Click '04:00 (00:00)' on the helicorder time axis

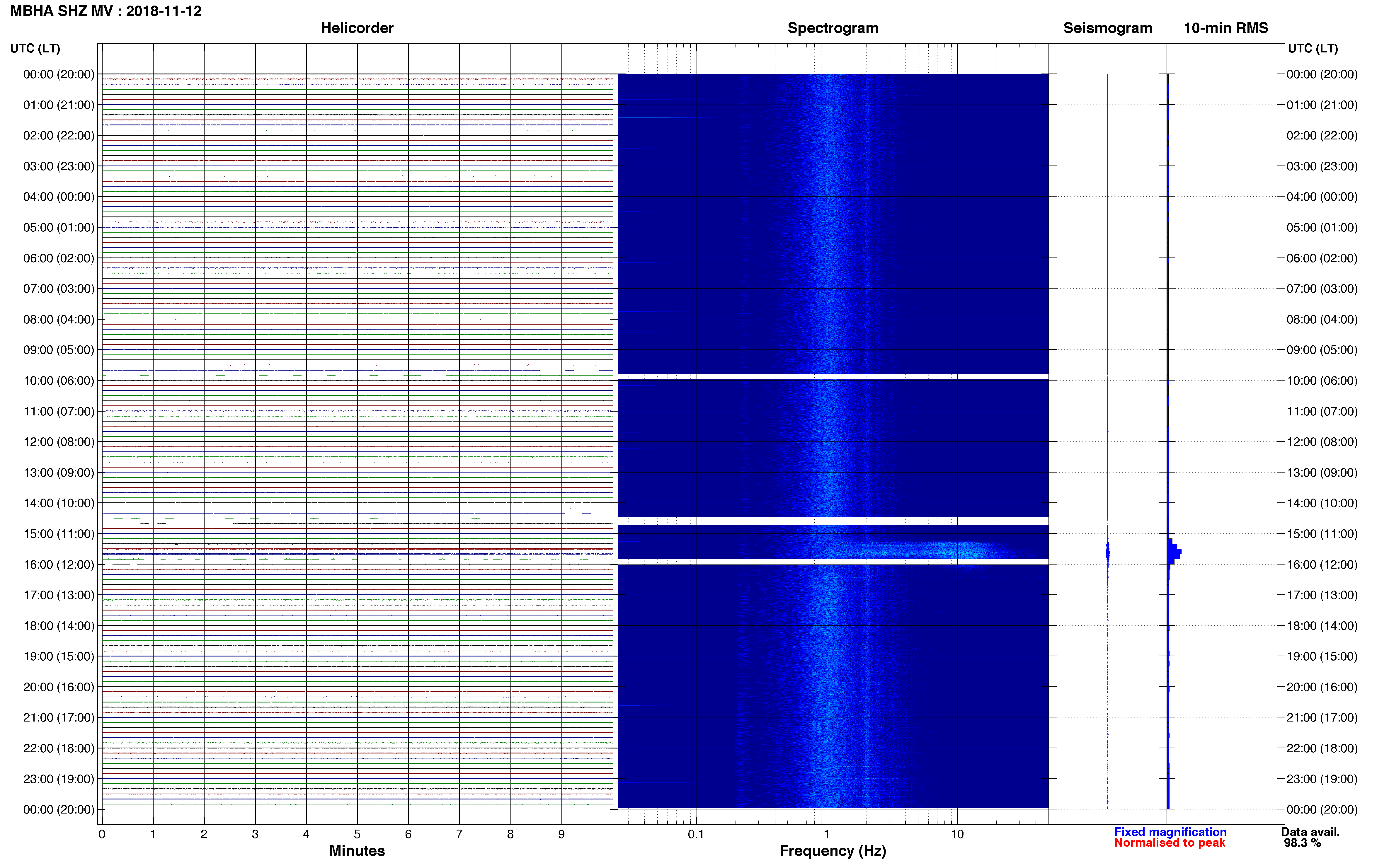click(59, 197)
